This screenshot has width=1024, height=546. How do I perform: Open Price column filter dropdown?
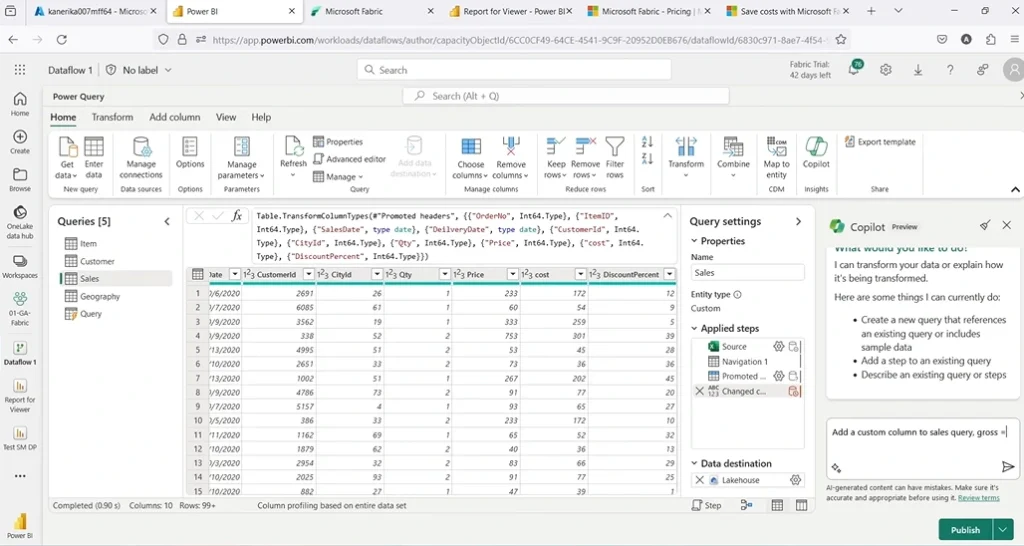513,274
